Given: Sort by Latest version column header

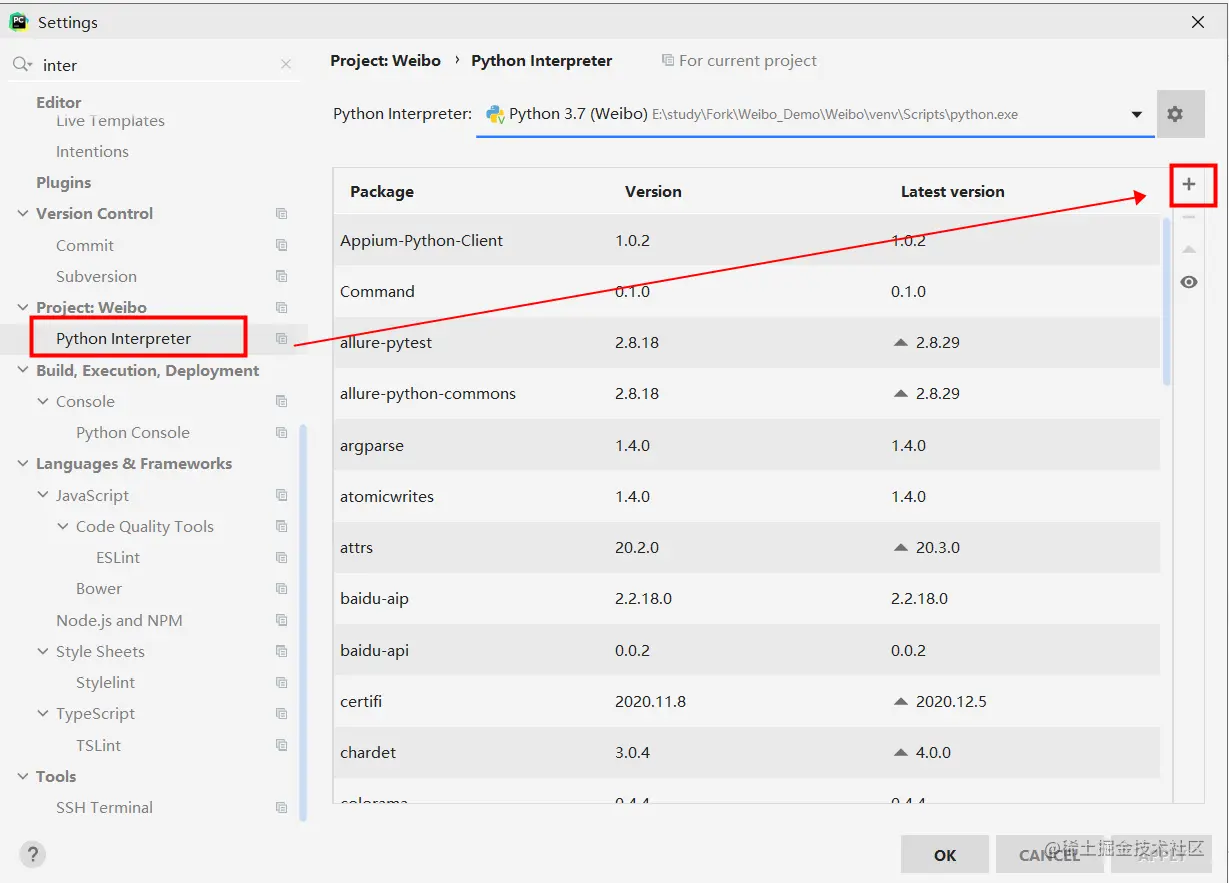Looking at the screenshot, I should 952,192.
